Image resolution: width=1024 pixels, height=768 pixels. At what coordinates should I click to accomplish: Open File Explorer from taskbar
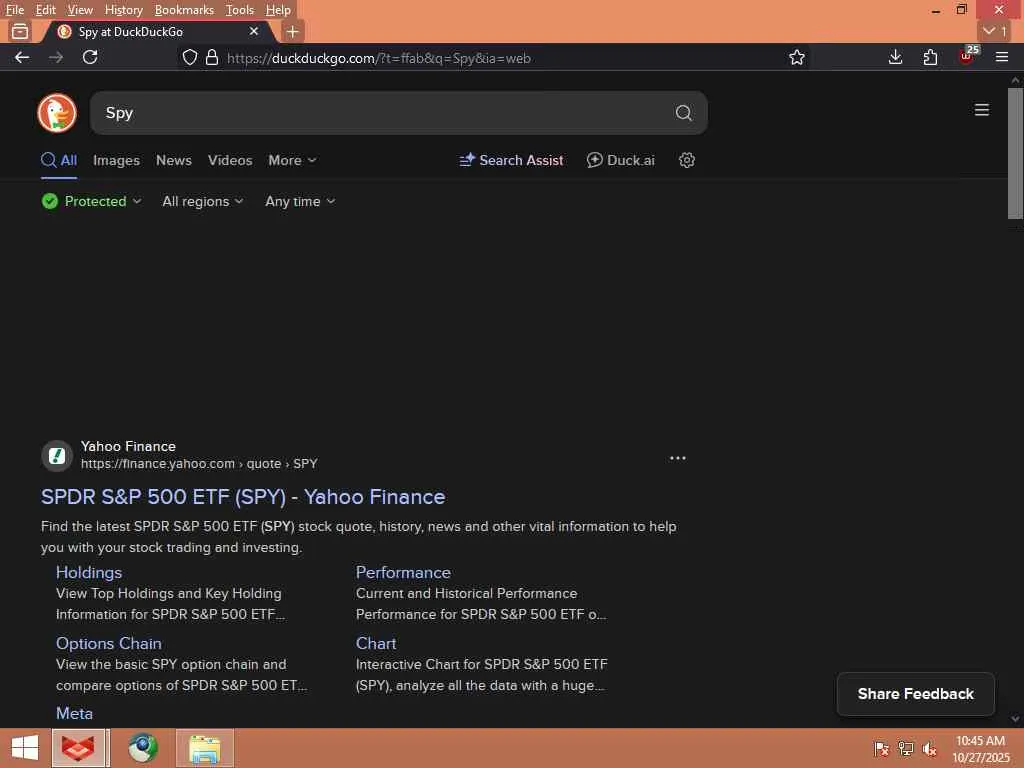(x=204, y=748)
